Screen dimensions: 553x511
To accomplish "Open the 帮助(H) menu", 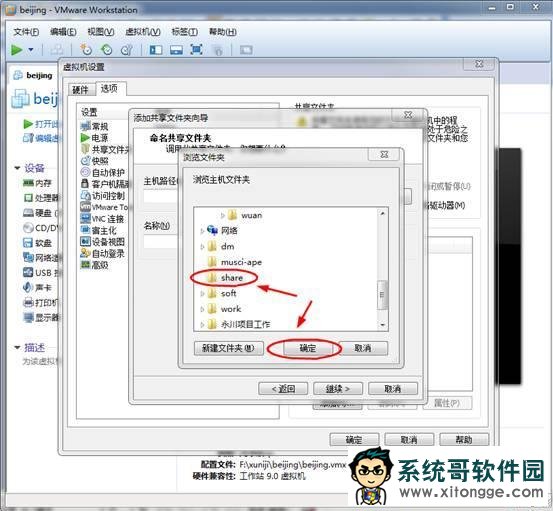I will 223,32.
